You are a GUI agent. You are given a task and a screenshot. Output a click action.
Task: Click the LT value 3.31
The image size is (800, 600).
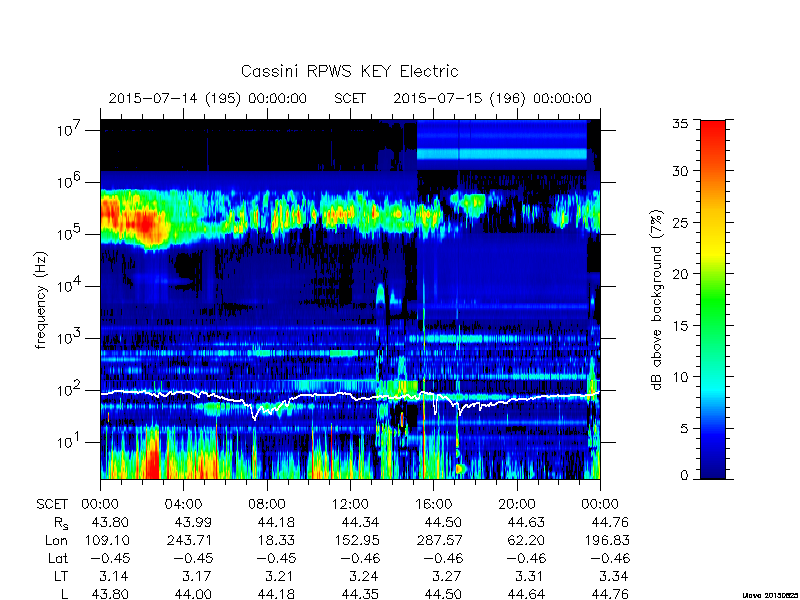point(530,577)
